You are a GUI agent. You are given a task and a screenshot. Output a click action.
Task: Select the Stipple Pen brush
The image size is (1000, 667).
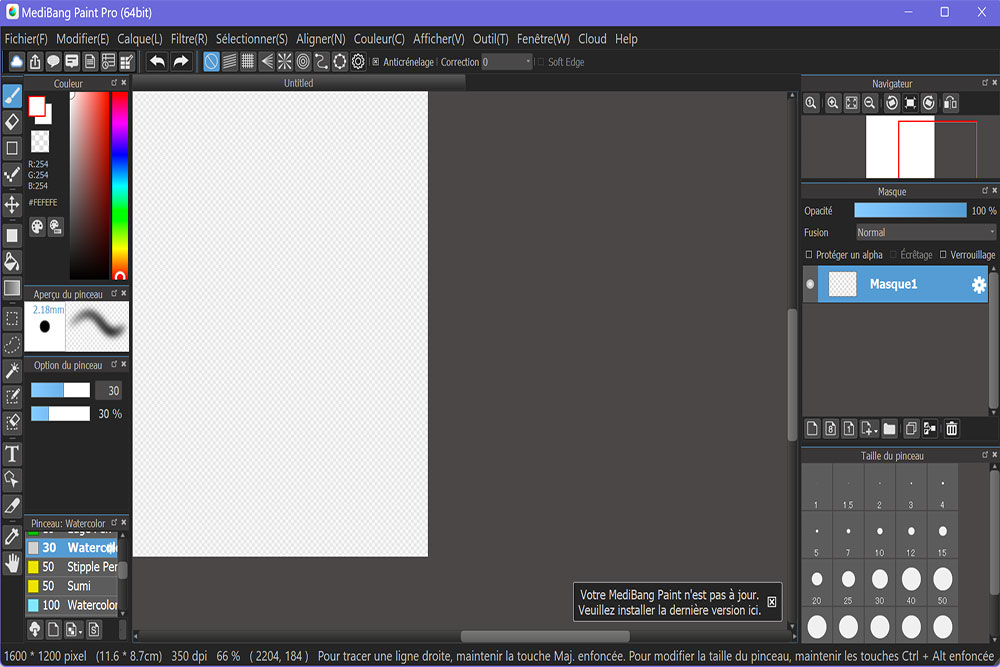click(71, 567)
